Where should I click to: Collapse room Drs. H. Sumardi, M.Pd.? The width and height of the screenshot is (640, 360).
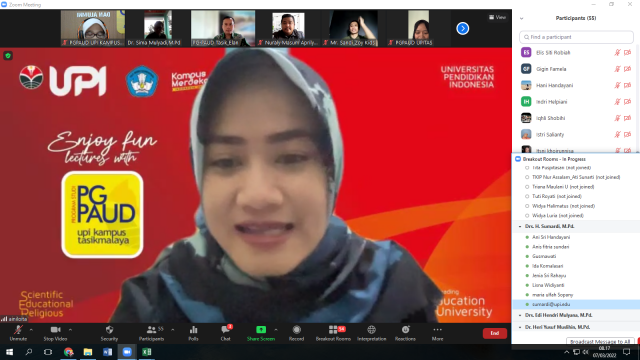[x=520, y=226]
